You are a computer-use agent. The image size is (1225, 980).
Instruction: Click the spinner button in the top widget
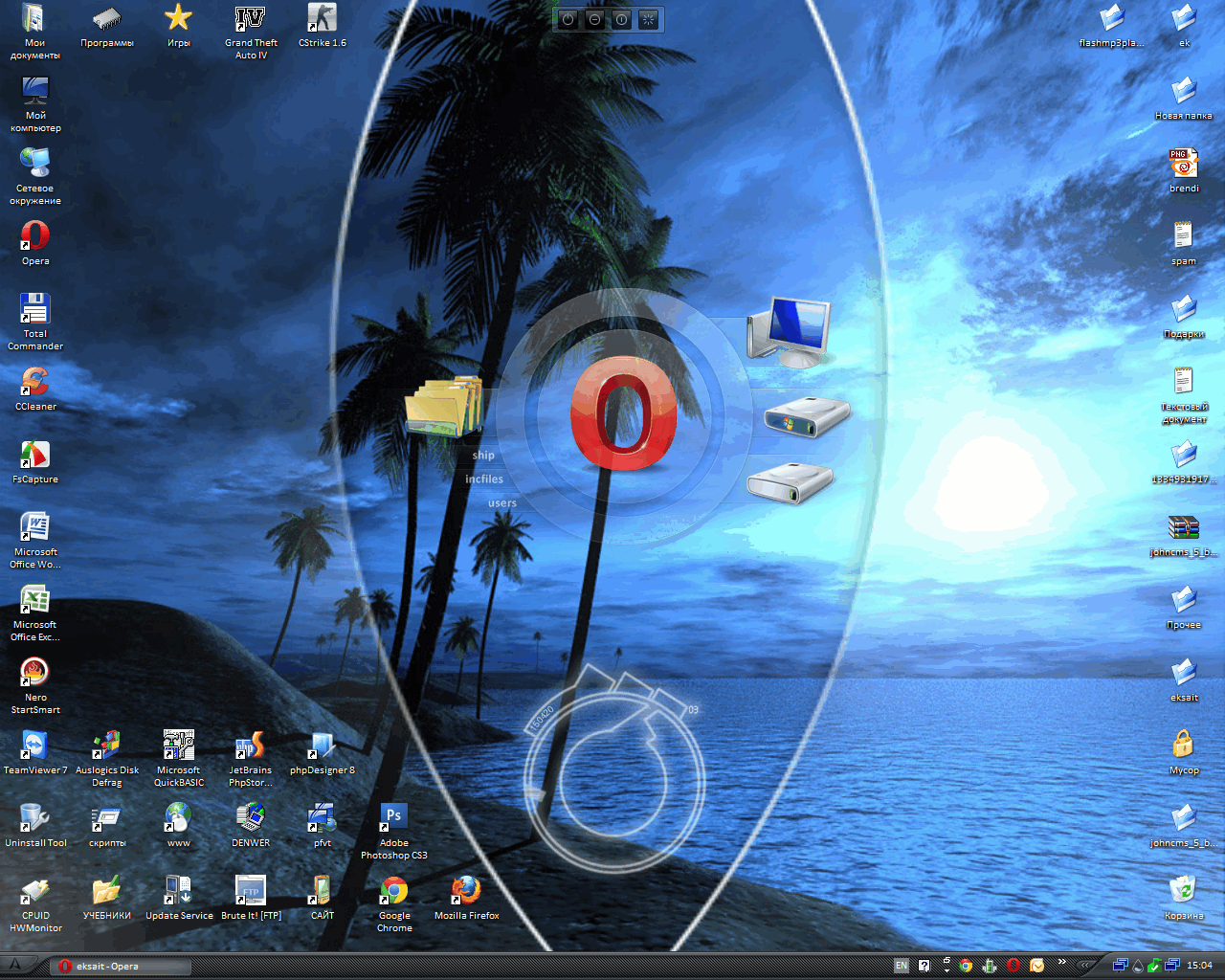click(649, 19)
